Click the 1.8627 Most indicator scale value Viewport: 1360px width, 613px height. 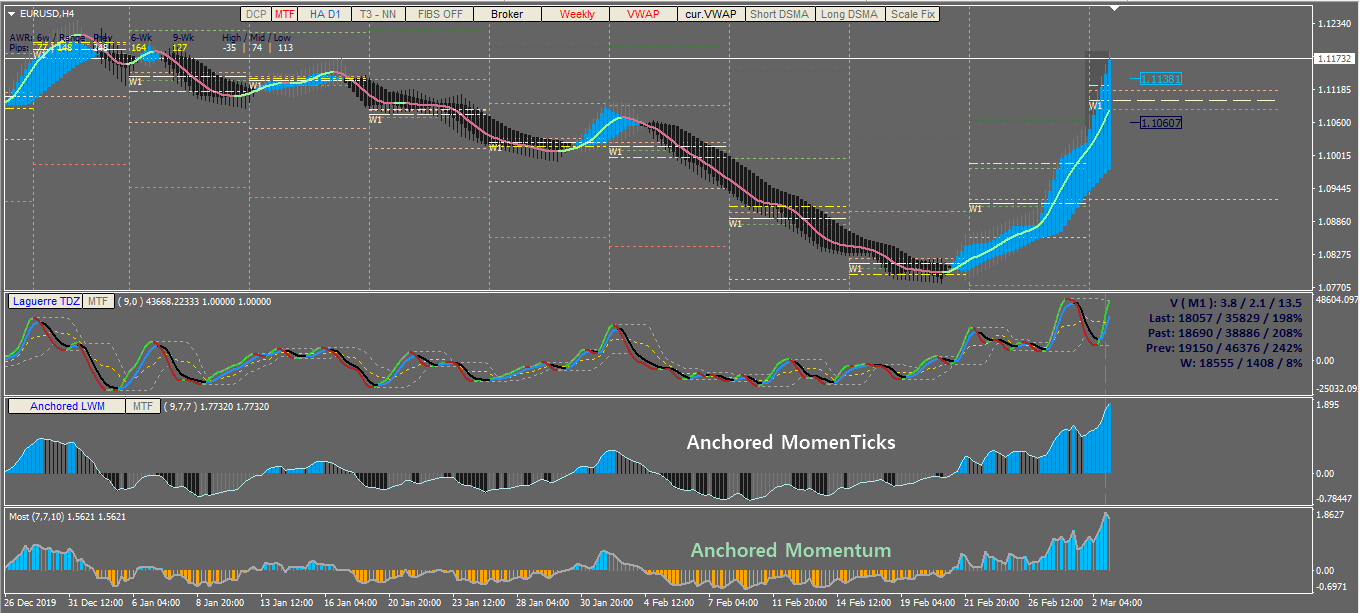[x=1331, y=514]
